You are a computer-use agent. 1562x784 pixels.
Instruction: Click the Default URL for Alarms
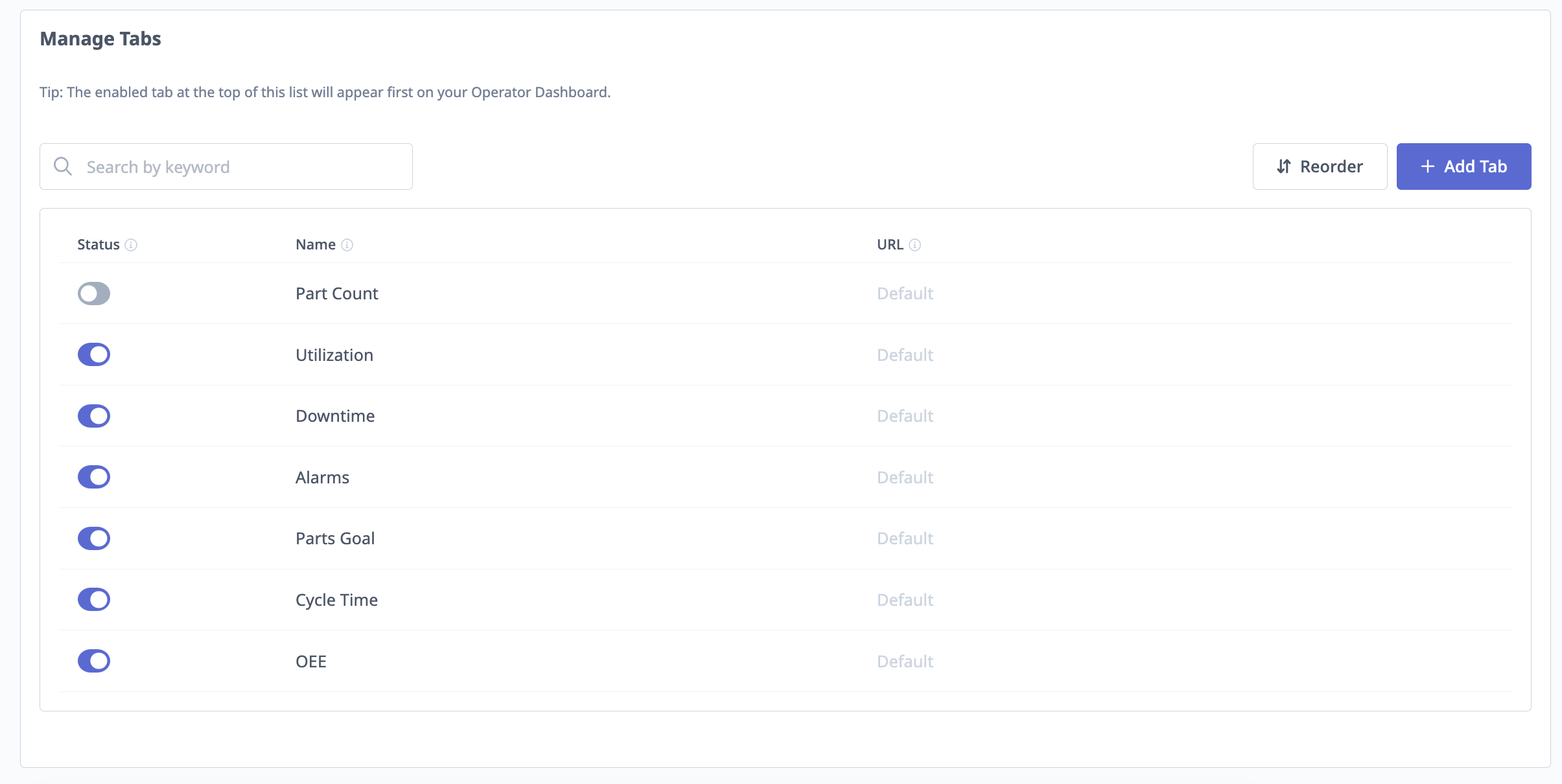pos(905,478)
